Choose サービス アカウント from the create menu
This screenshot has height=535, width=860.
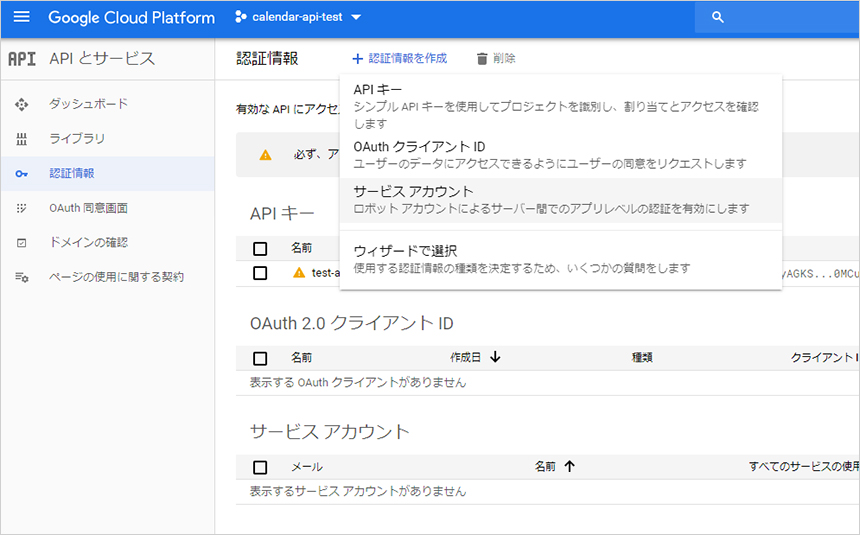click(x=561, y=200)
